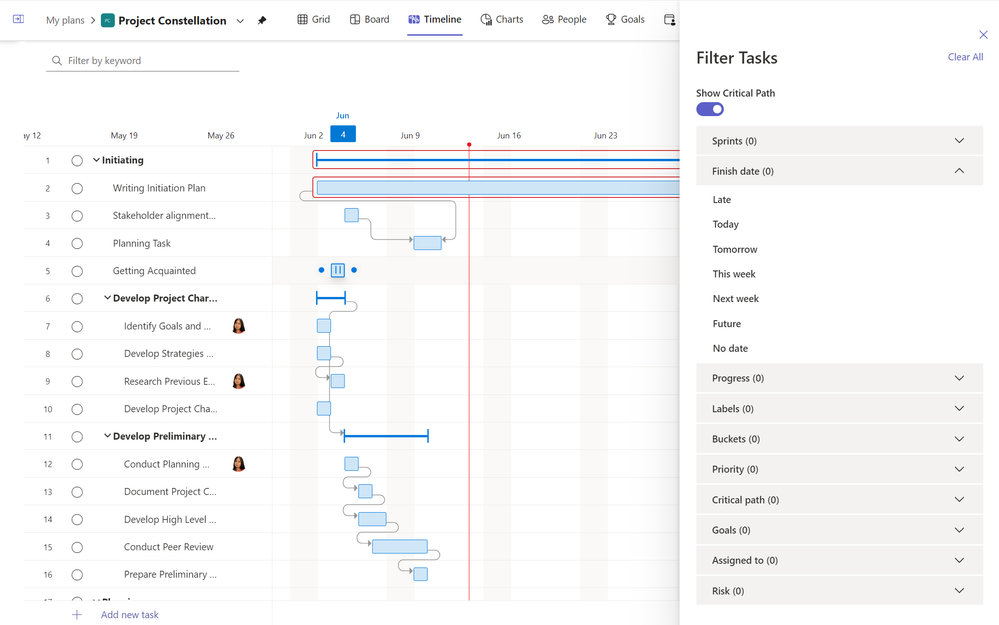Click Clear All filters link
Image resolution: width=999 pixels, height=625 pixels.
965,57
